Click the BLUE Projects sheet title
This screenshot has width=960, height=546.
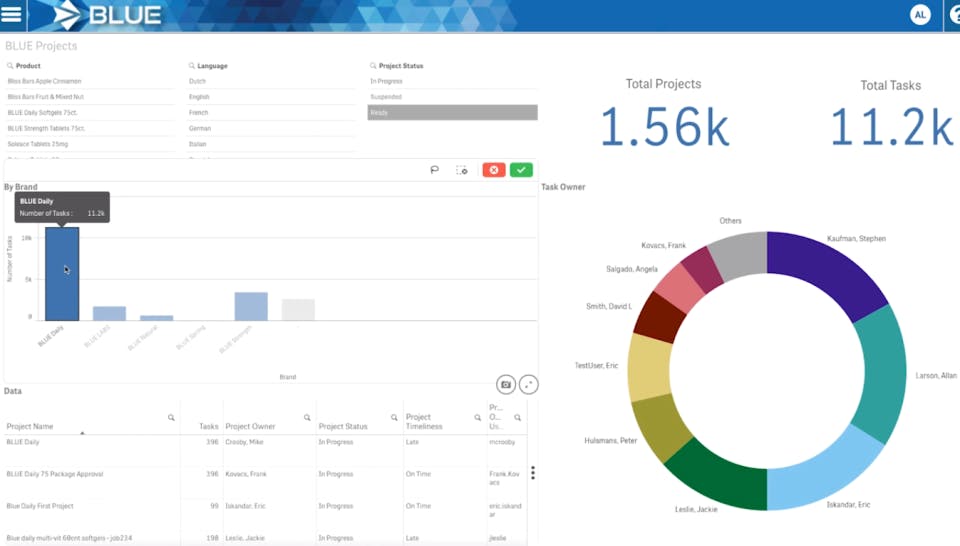click(41, 46)
